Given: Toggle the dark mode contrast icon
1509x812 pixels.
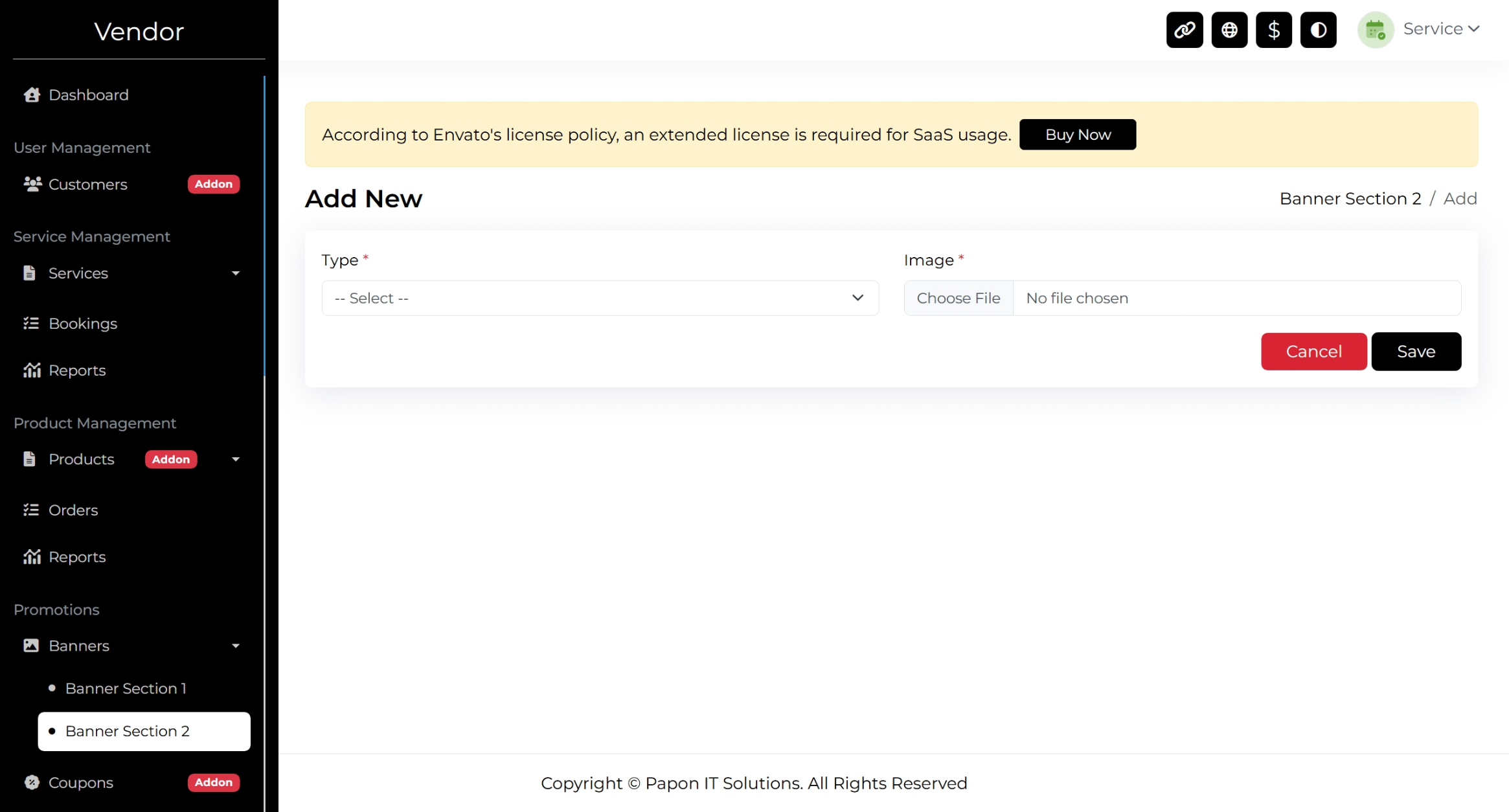Looking at the screenshot, I should coord(1318,30).
